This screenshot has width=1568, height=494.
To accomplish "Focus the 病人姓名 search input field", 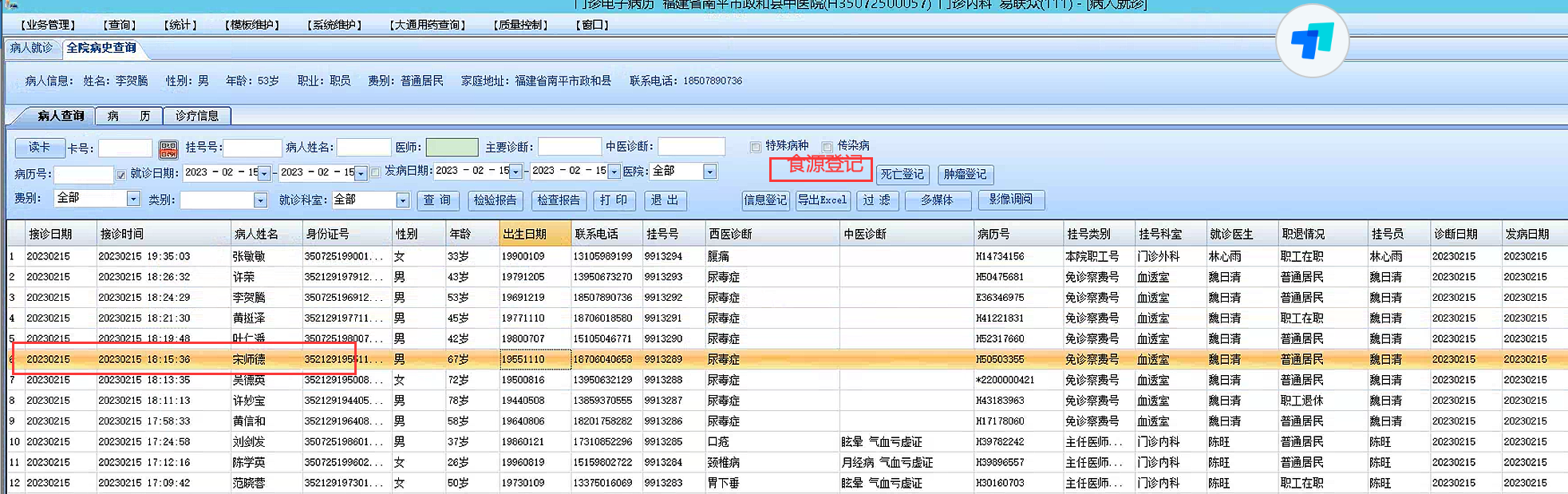I will pyautogui.click(x=364, y=148).
